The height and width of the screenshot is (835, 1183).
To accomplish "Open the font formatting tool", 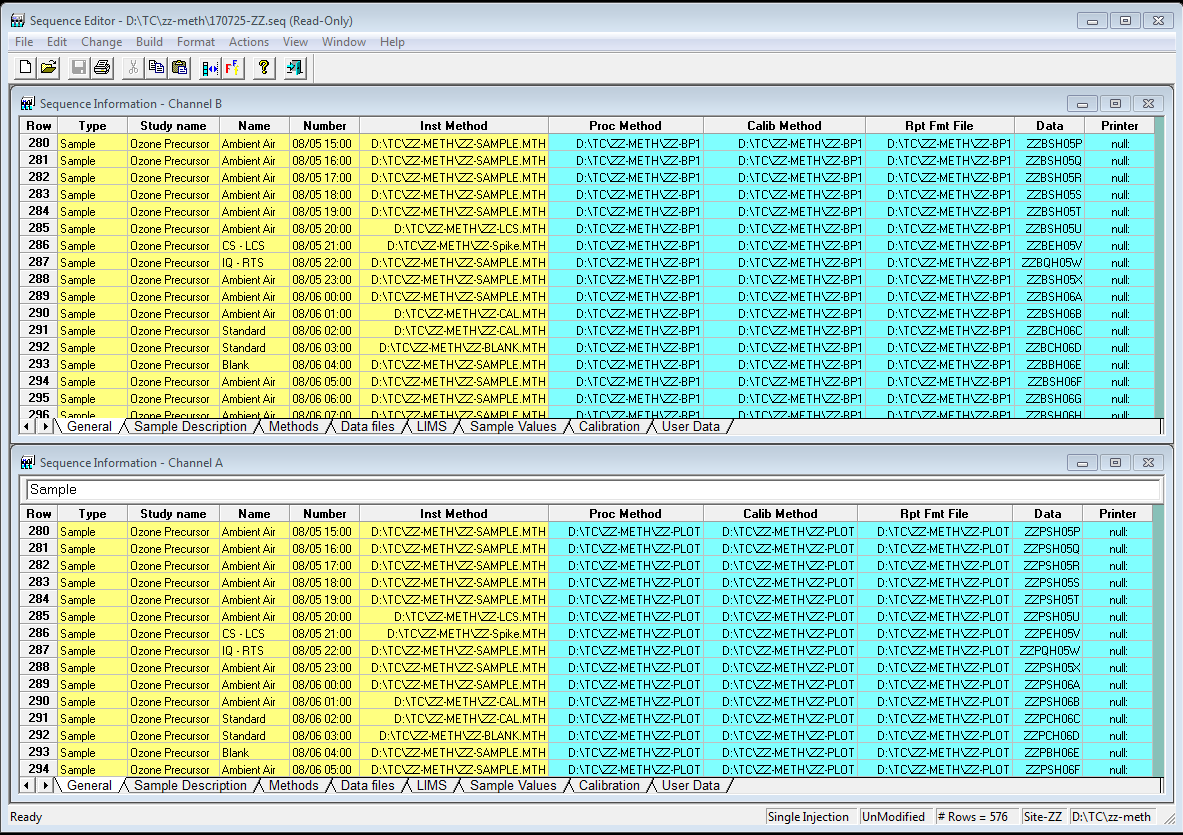I will (x=233, y=67).
